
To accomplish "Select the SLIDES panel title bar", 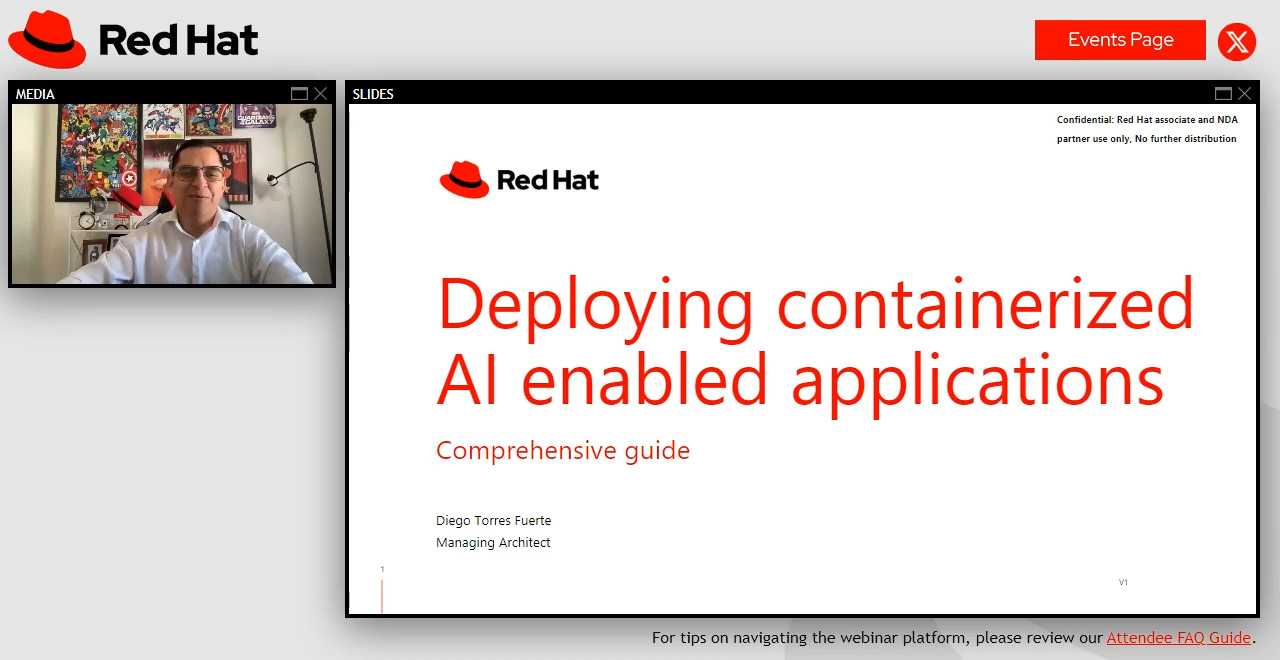I will point(780,94).
